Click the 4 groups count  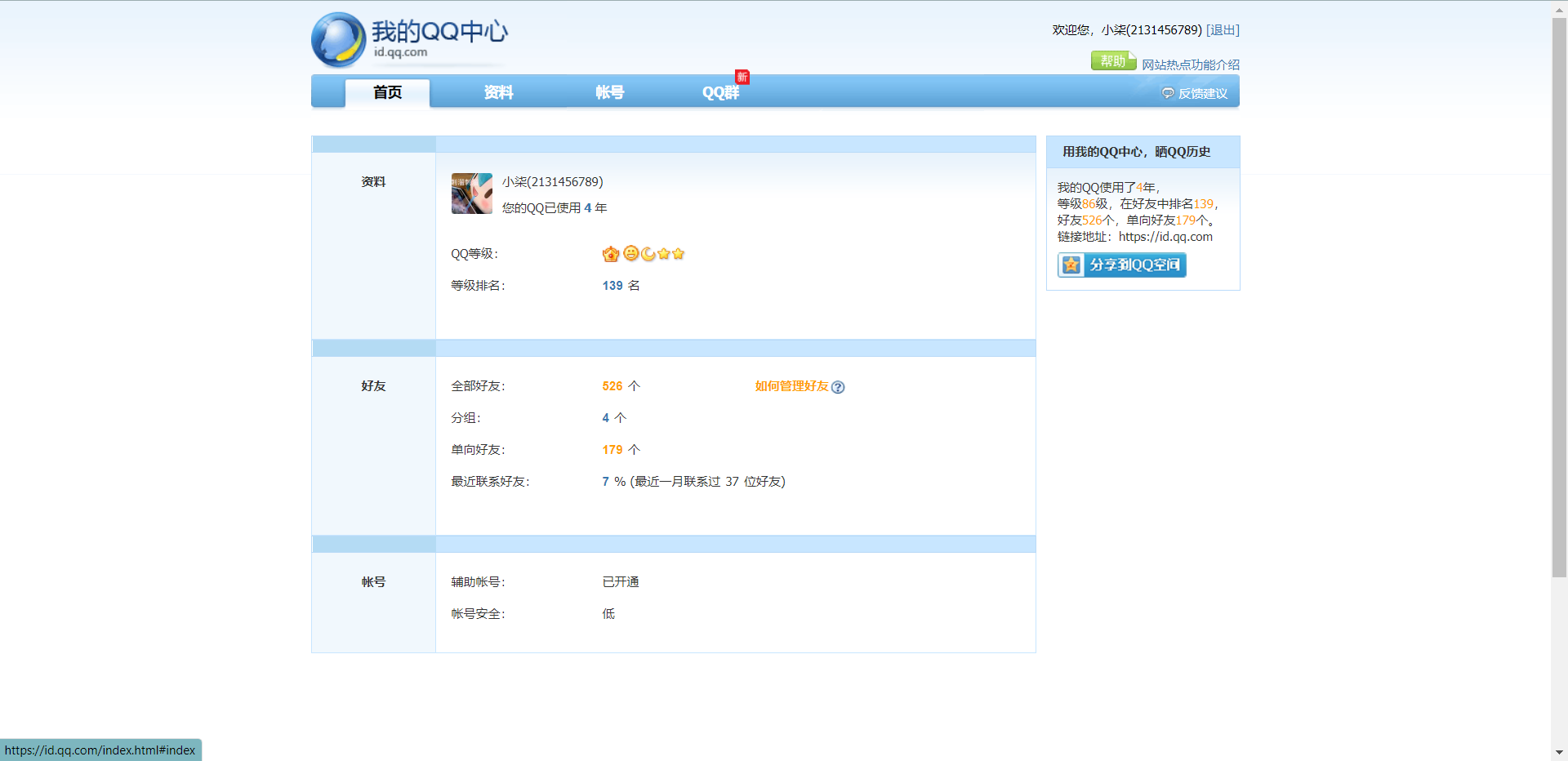click(606, 418)
